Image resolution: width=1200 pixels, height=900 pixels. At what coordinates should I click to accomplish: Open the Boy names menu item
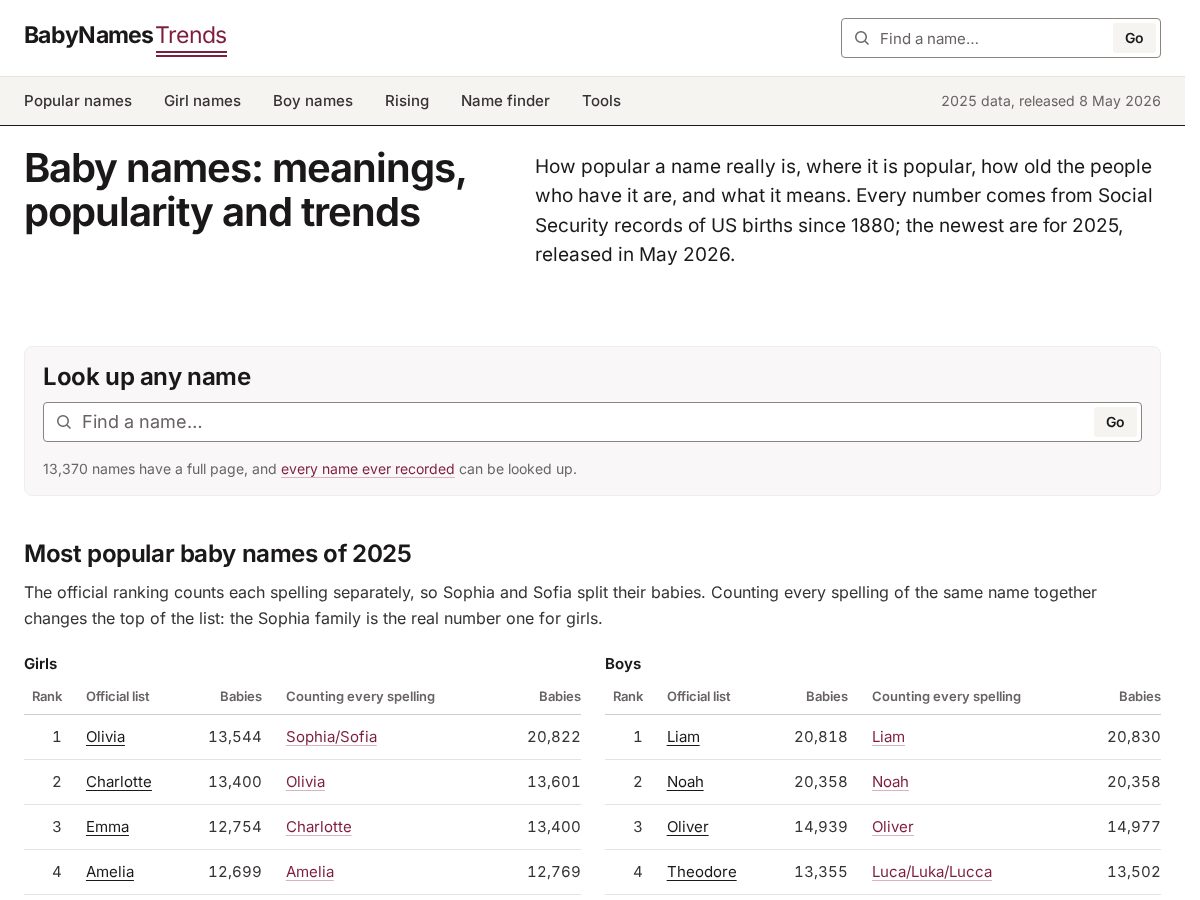[x=313, y=101]
